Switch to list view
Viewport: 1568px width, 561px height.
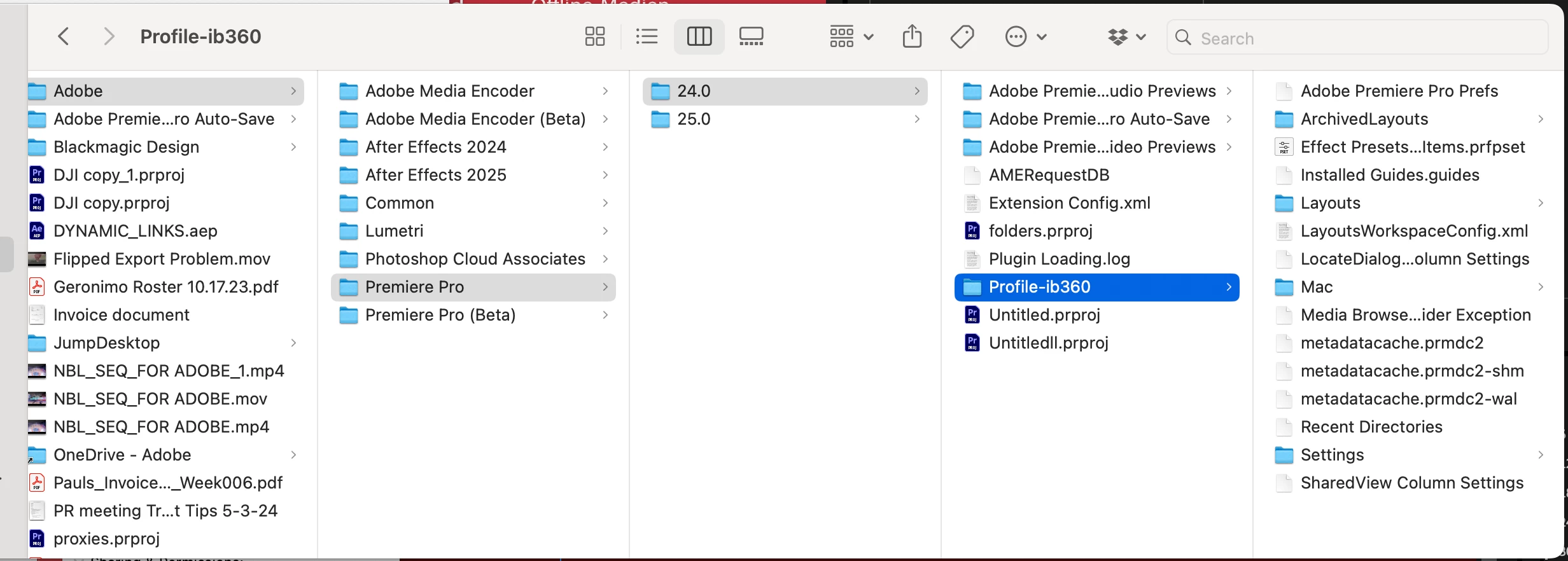coord(647,36)
